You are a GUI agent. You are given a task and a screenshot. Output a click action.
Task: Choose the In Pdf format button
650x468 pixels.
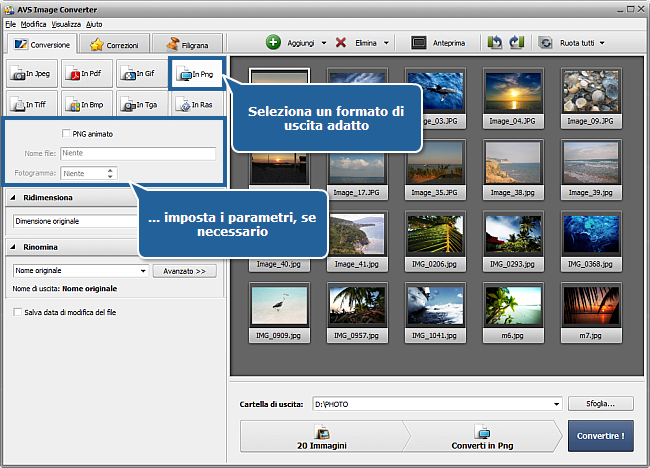(x=85, y=74)
